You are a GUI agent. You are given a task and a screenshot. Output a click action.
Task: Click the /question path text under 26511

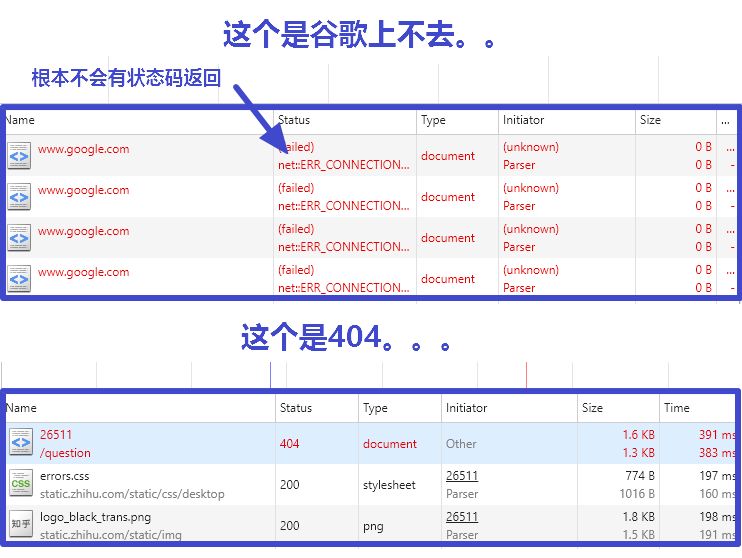tap(65, 453)
